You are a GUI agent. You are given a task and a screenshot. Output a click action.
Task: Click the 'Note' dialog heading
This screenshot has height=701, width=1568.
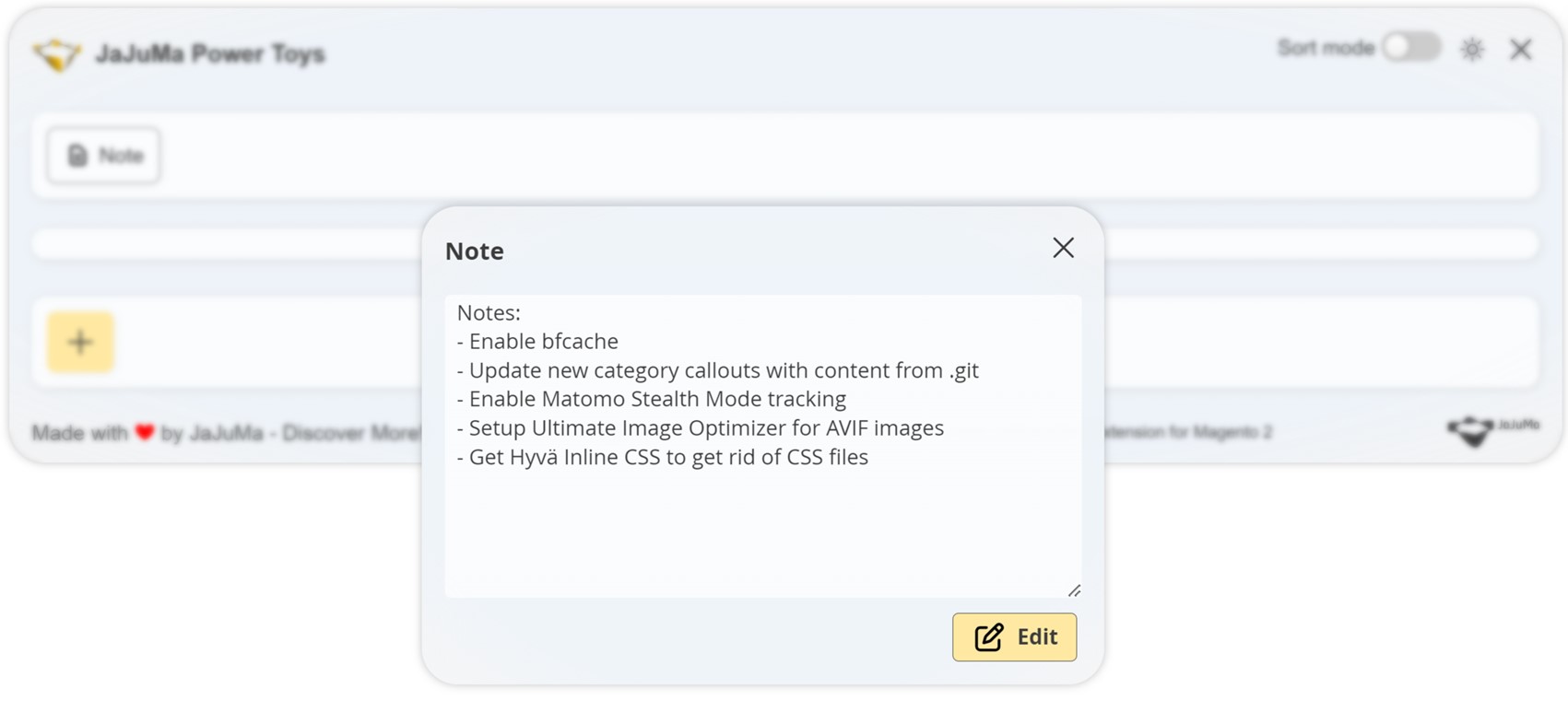coord(475,251)
